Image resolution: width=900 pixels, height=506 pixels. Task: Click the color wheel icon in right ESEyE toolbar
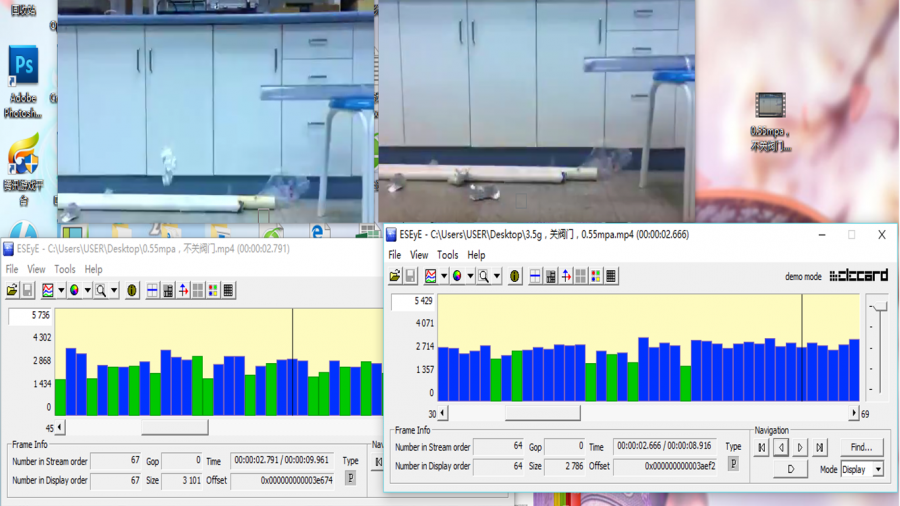457,276
